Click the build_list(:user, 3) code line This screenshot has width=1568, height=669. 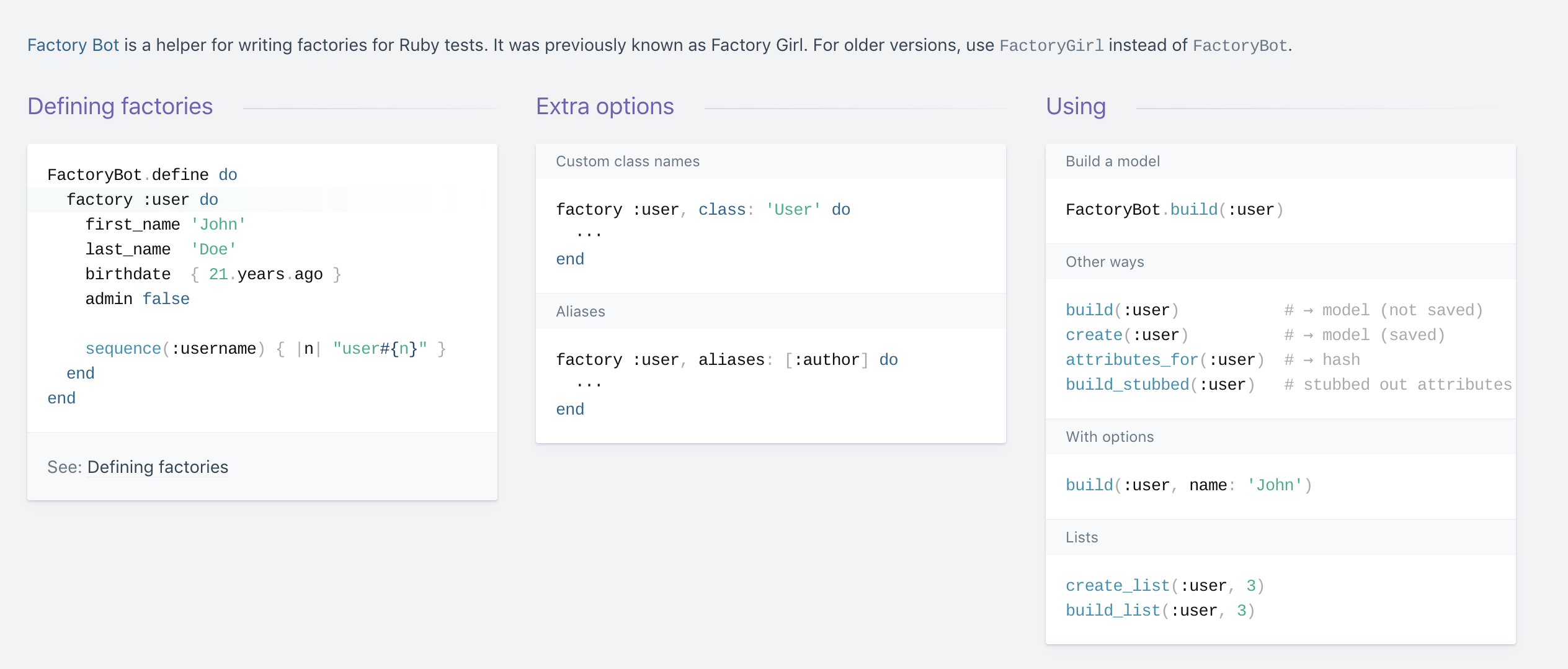pyautogui.click(x=1160, y=611)
